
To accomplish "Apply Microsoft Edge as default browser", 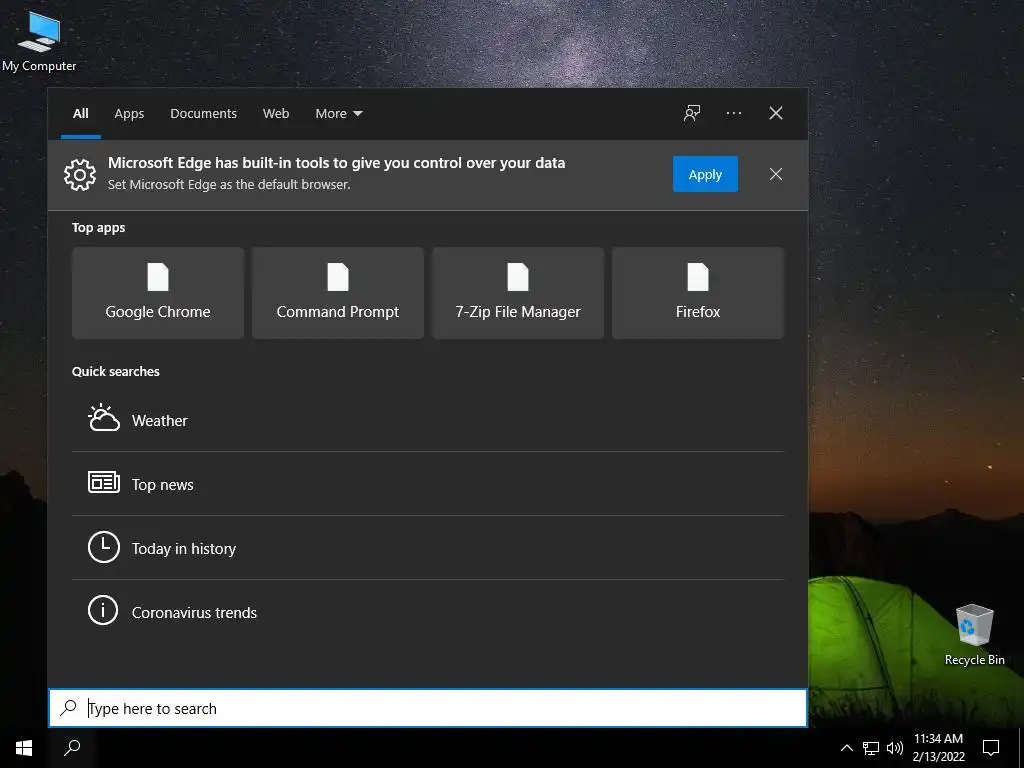I will pyautogui.click(x=705, y=174).
